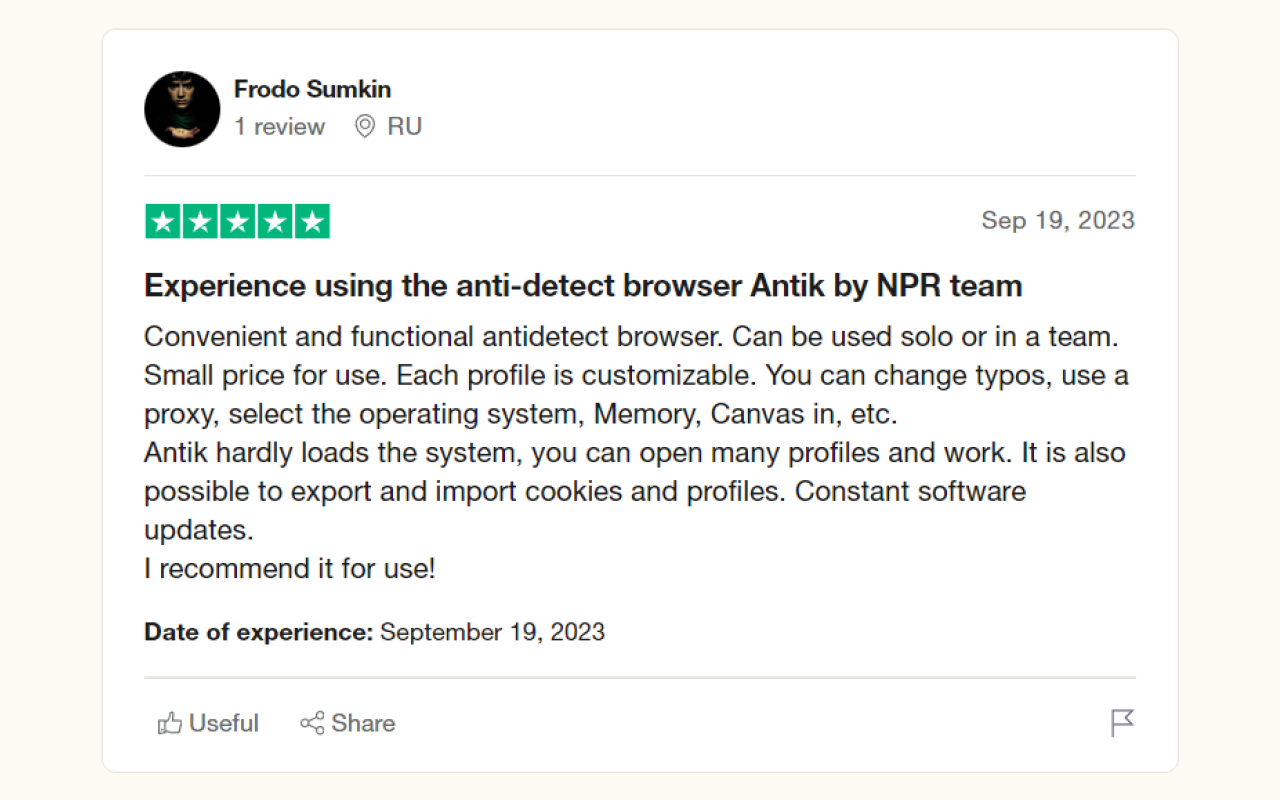Click the thumbs-up icon next to Useful
Screen dimensions: 1280x800
[x=170, y=723]
